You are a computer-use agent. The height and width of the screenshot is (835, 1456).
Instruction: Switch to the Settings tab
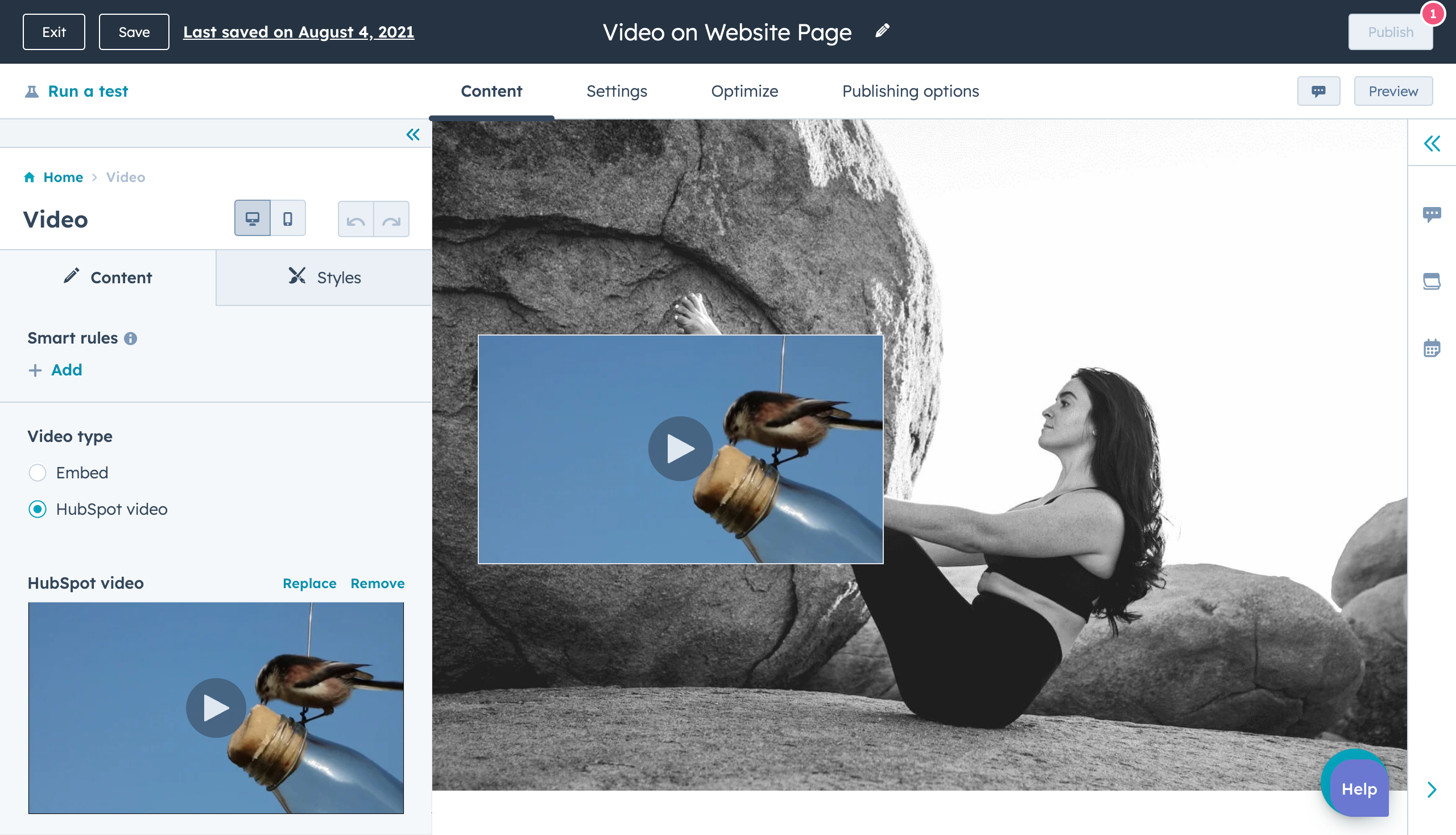[x=617, y=91]
